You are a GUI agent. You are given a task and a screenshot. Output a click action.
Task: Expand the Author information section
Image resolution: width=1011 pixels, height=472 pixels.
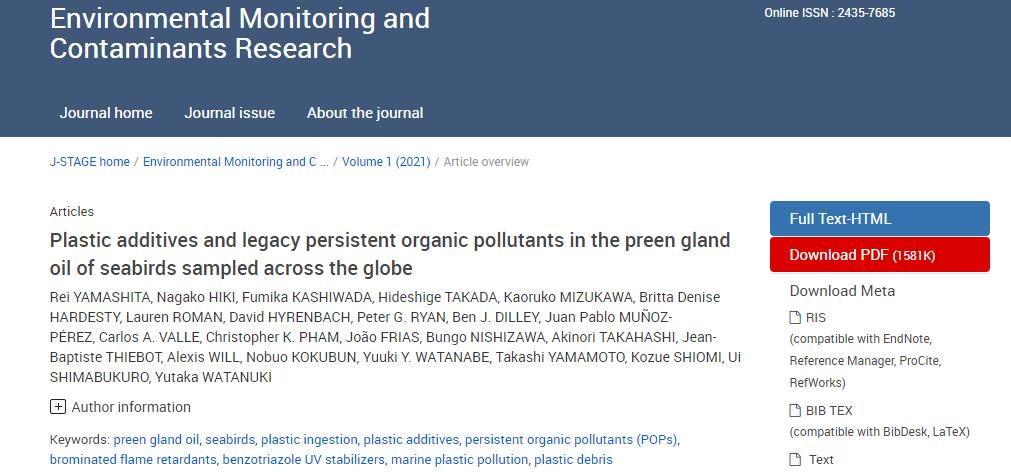pyautogui.click(x=58, y=407)
